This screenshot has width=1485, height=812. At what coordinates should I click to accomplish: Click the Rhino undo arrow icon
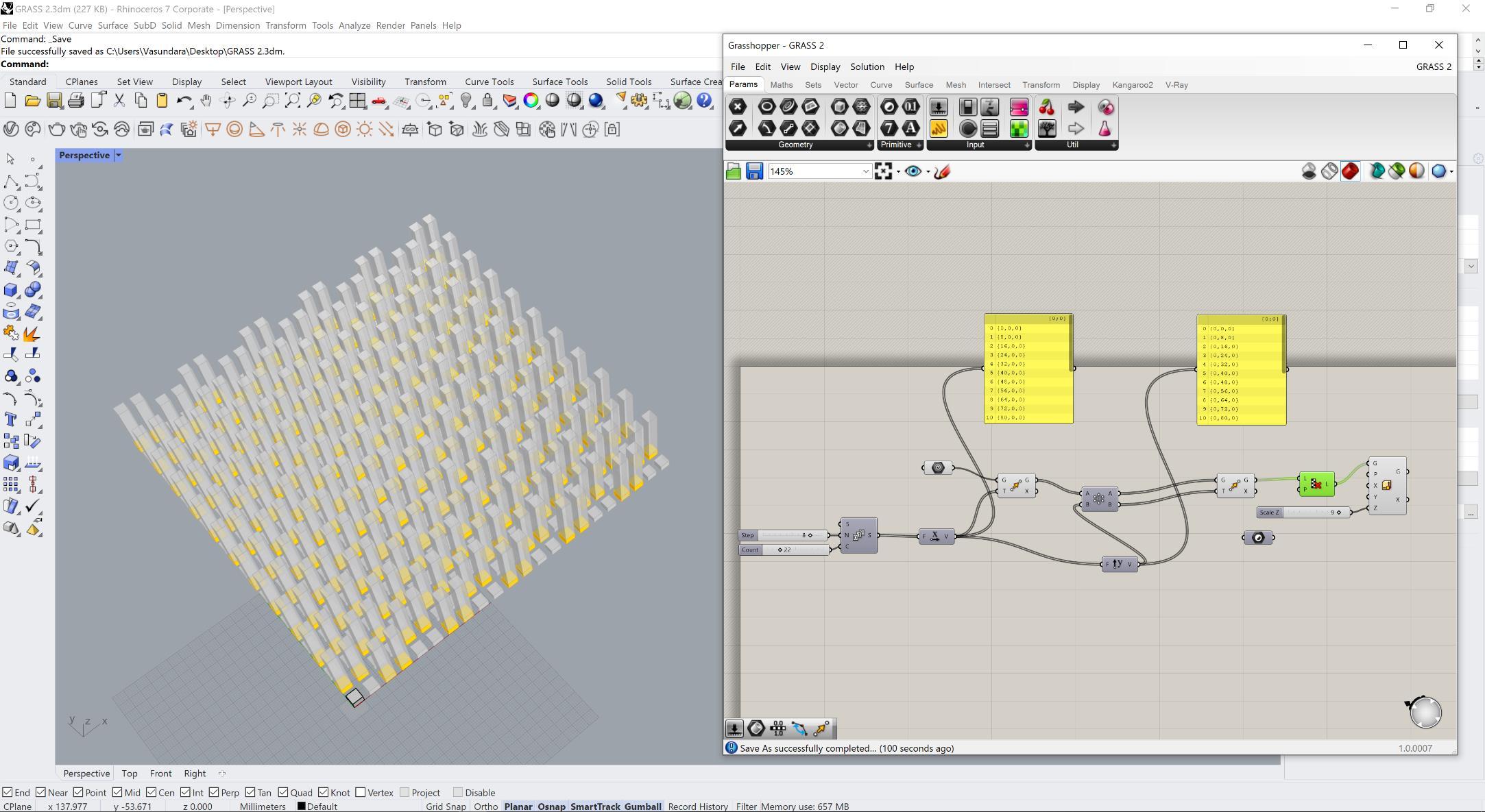click(183, 101)
